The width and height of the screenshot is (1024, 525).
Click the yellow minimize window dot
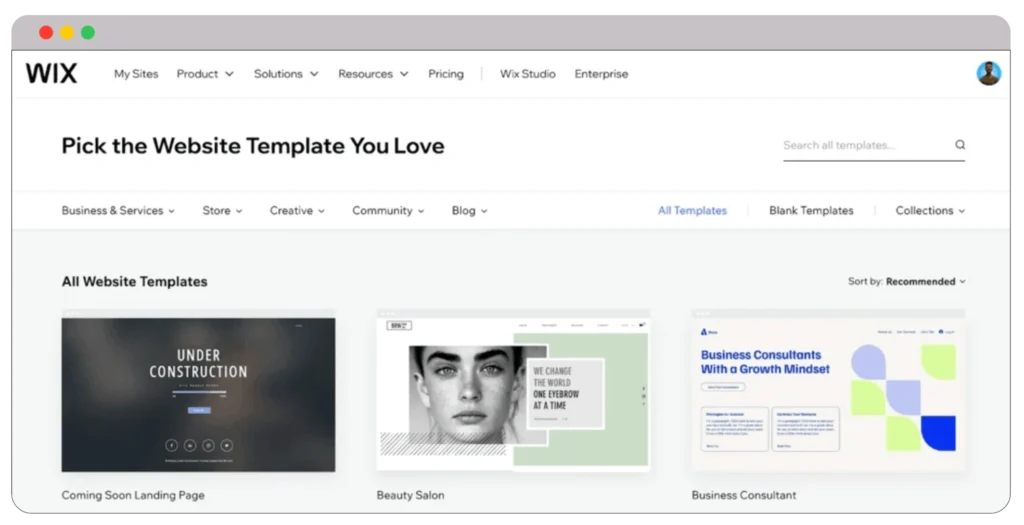(67, 32)
